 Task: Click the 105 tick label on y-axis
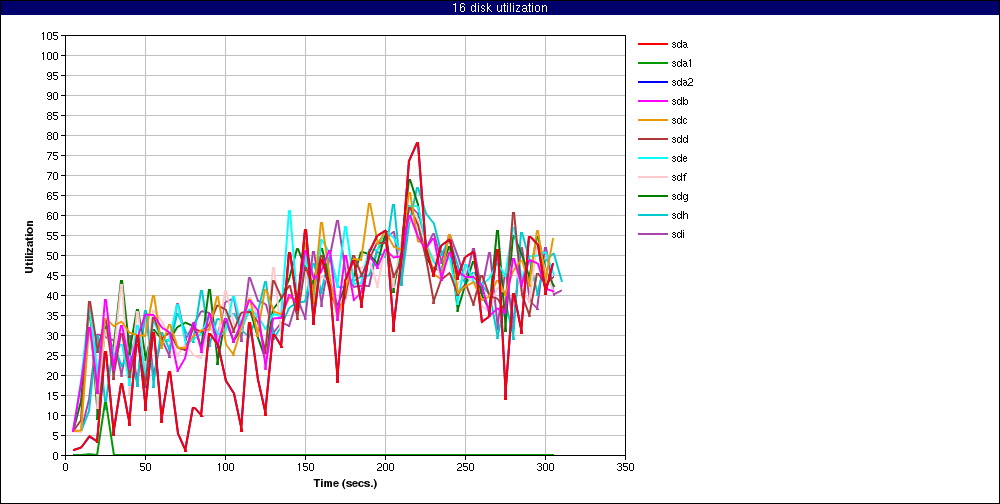click(50, 36)
